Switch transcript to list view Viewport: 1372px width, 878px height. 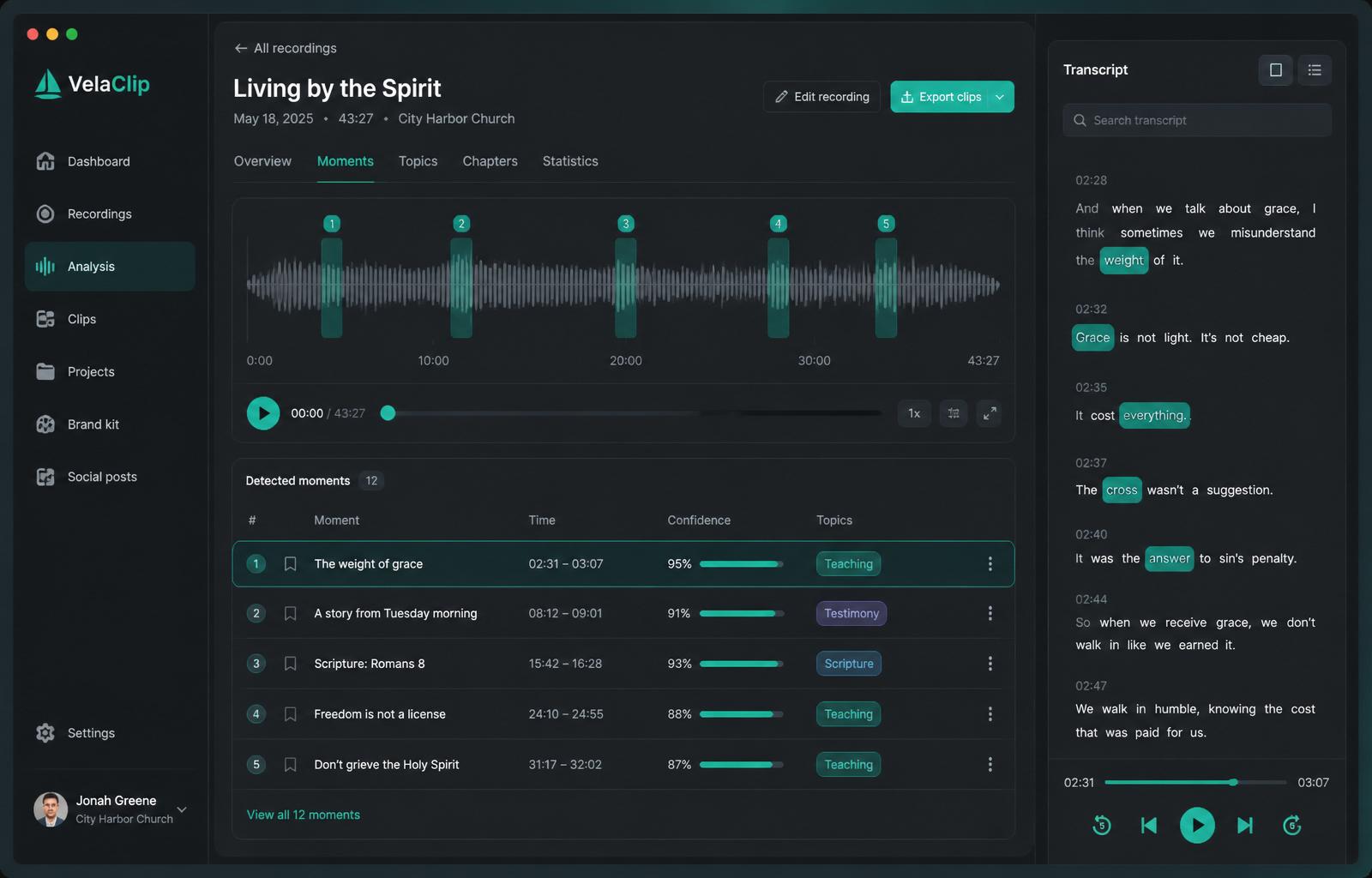pos(1315,70)
